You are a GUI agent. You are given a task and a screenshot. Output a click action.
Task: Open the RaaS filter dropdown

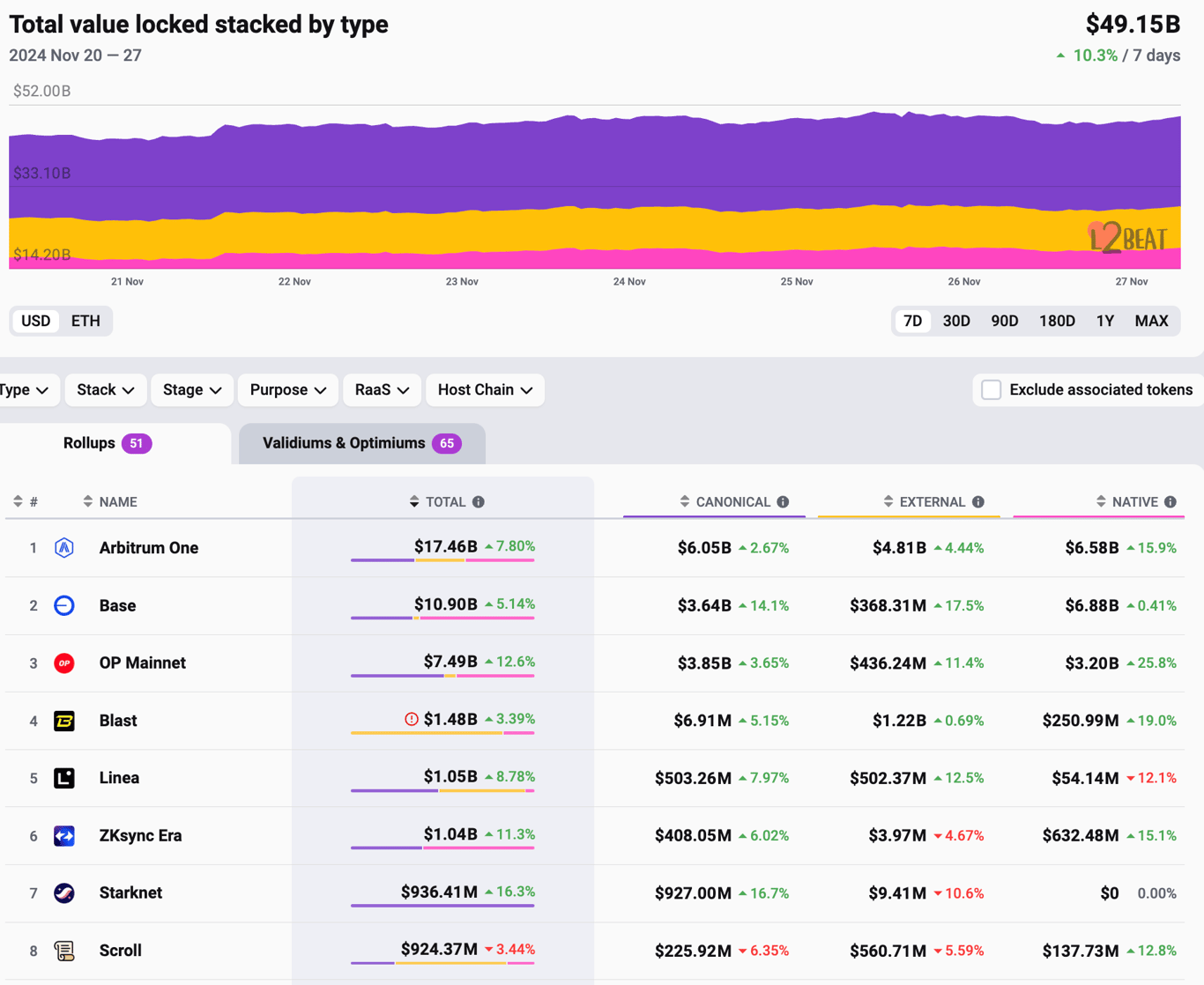tap(382, 389)
